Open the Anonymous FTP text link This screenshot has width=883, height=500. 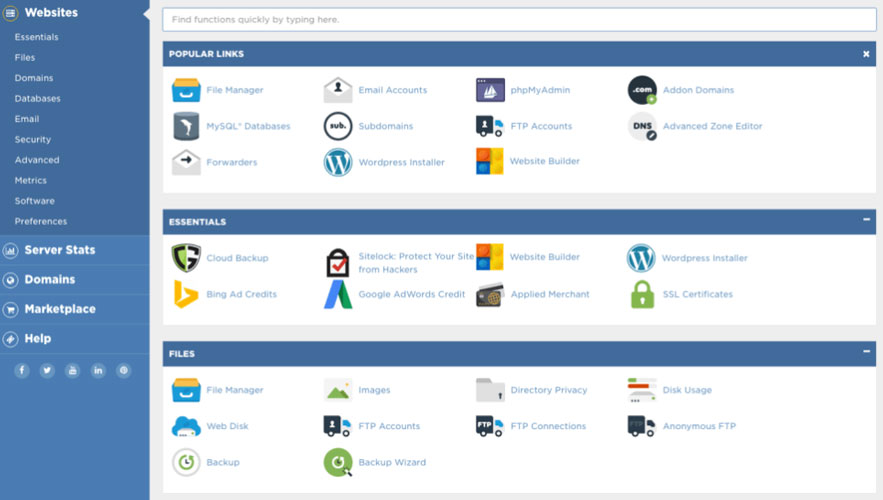(699, 426)
